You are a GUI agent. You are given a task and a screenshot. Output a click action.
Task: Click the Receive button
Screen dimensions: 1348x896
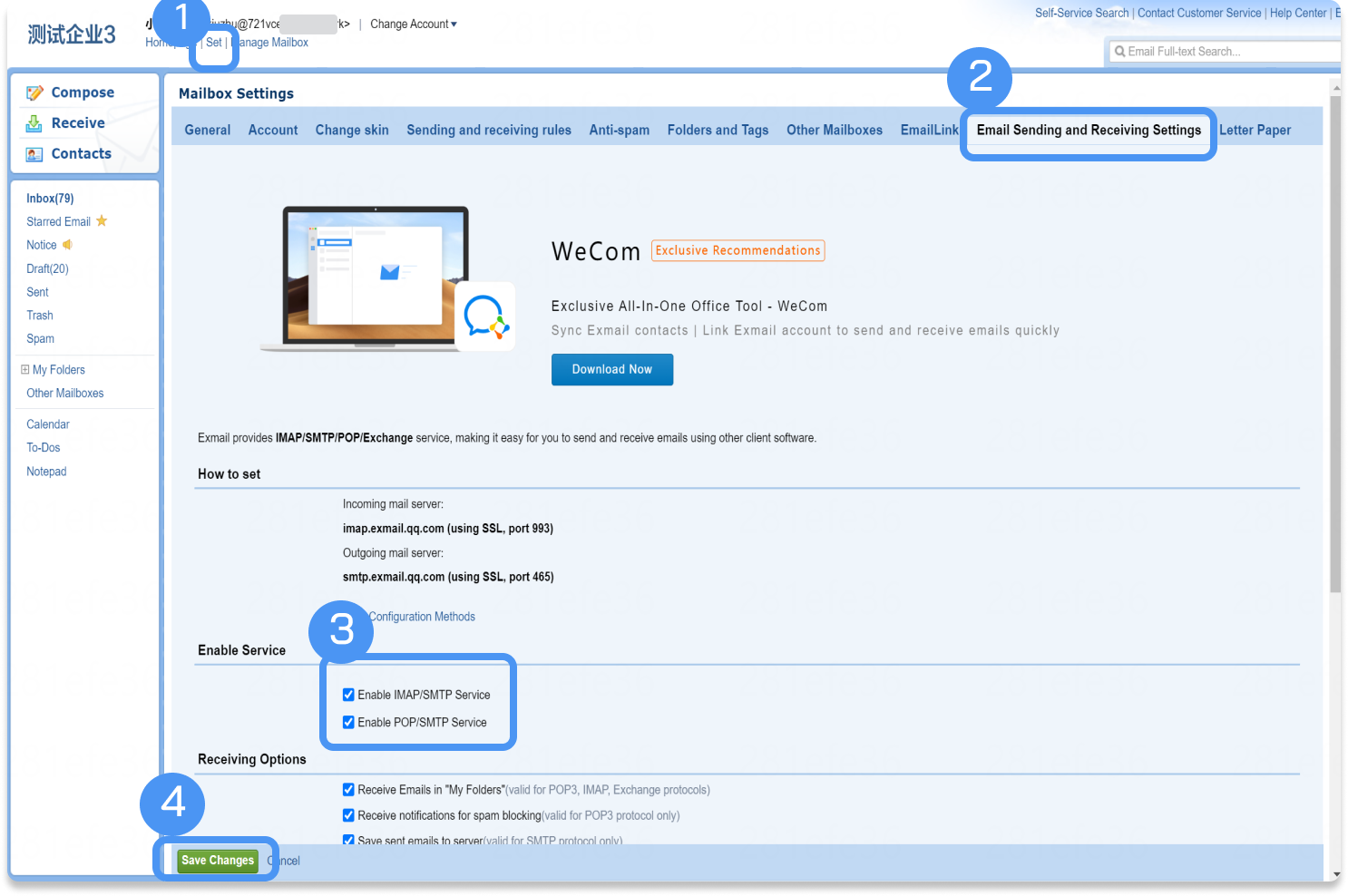click(78, 123)
